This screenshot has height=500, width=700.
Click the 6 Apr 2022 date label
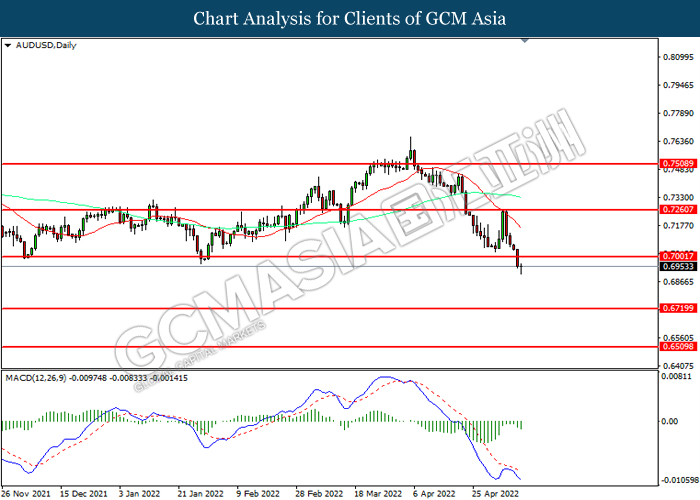[434, 494]
